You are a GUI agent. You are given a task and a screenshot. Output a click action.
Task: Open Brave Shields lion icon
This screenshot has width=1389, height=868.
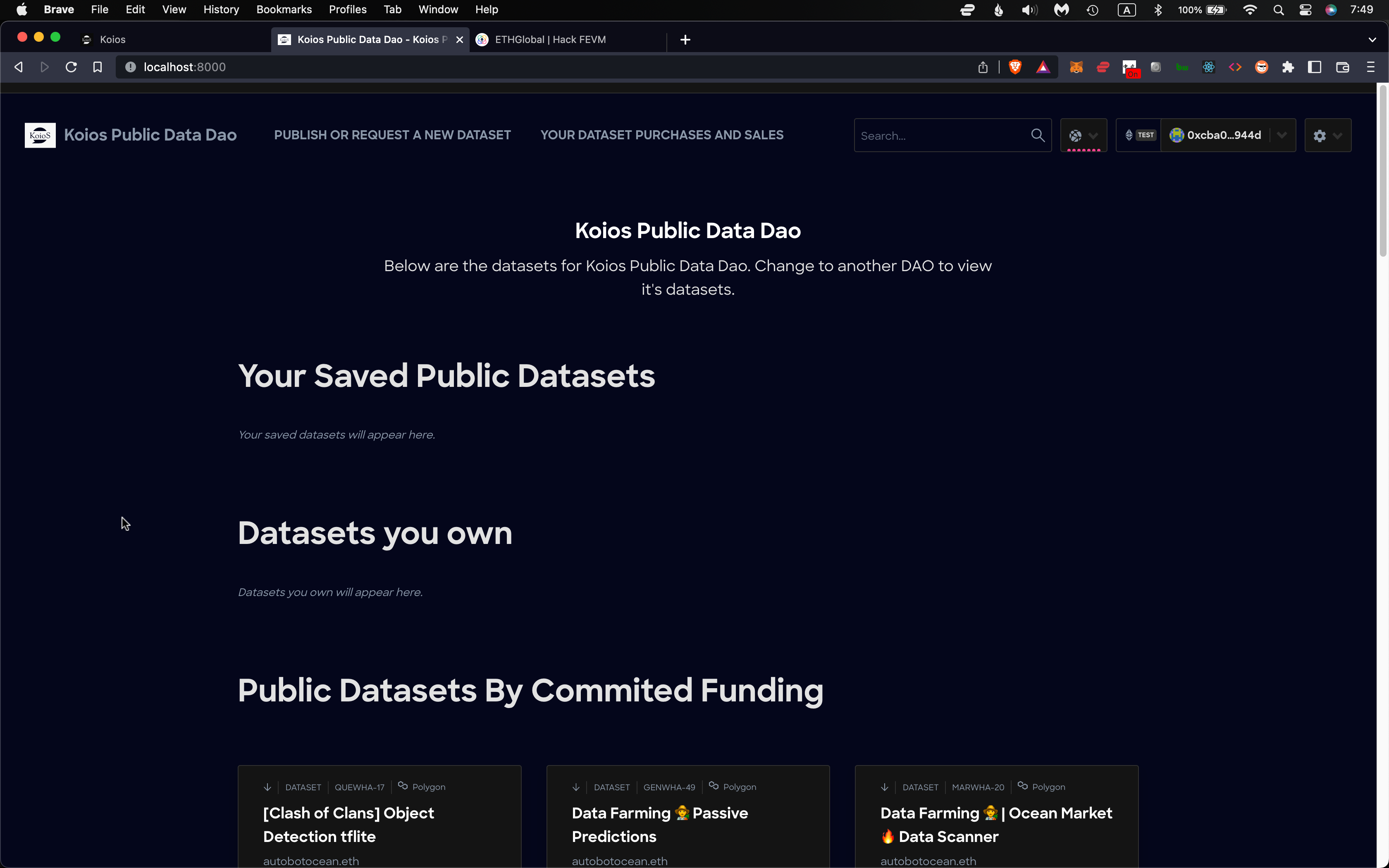tap(1015, 67)
